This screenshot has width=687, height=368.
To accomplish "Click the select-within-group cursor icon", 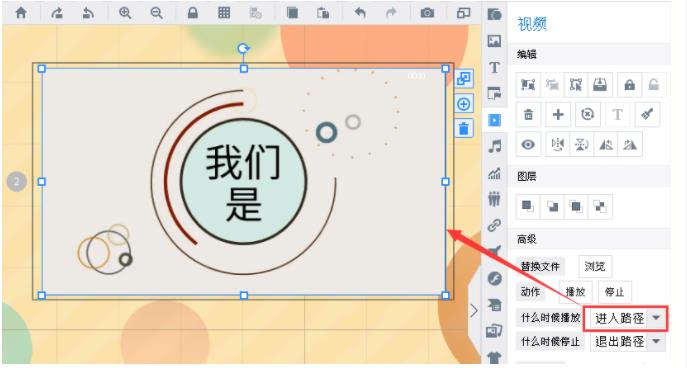I will coord(576,84).
